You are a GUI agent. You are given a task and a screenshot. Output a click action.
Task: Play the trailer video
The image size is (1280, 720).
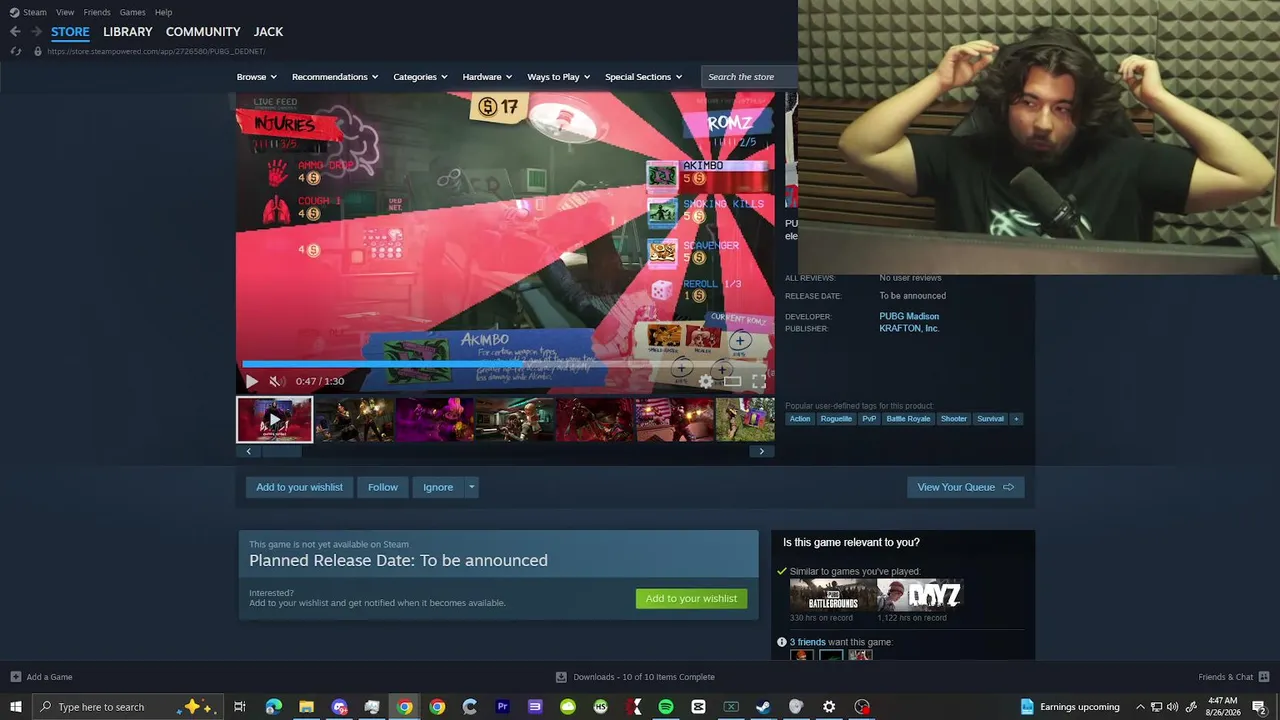pyautogui.click(x=251, y=381)
